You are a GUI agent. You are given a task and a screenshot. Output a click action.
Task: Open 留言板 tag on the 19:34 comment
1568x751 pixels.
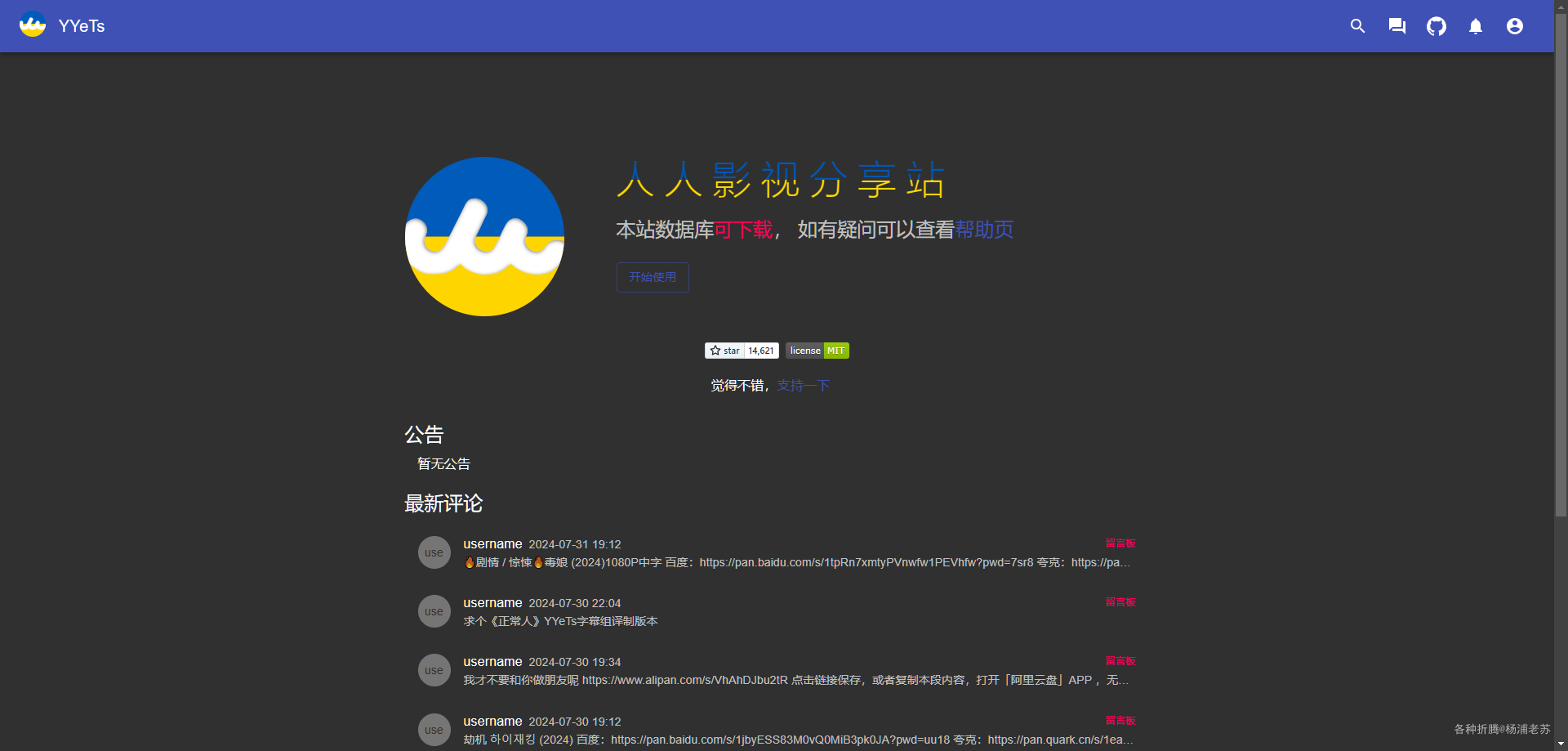pos(1120,661)
